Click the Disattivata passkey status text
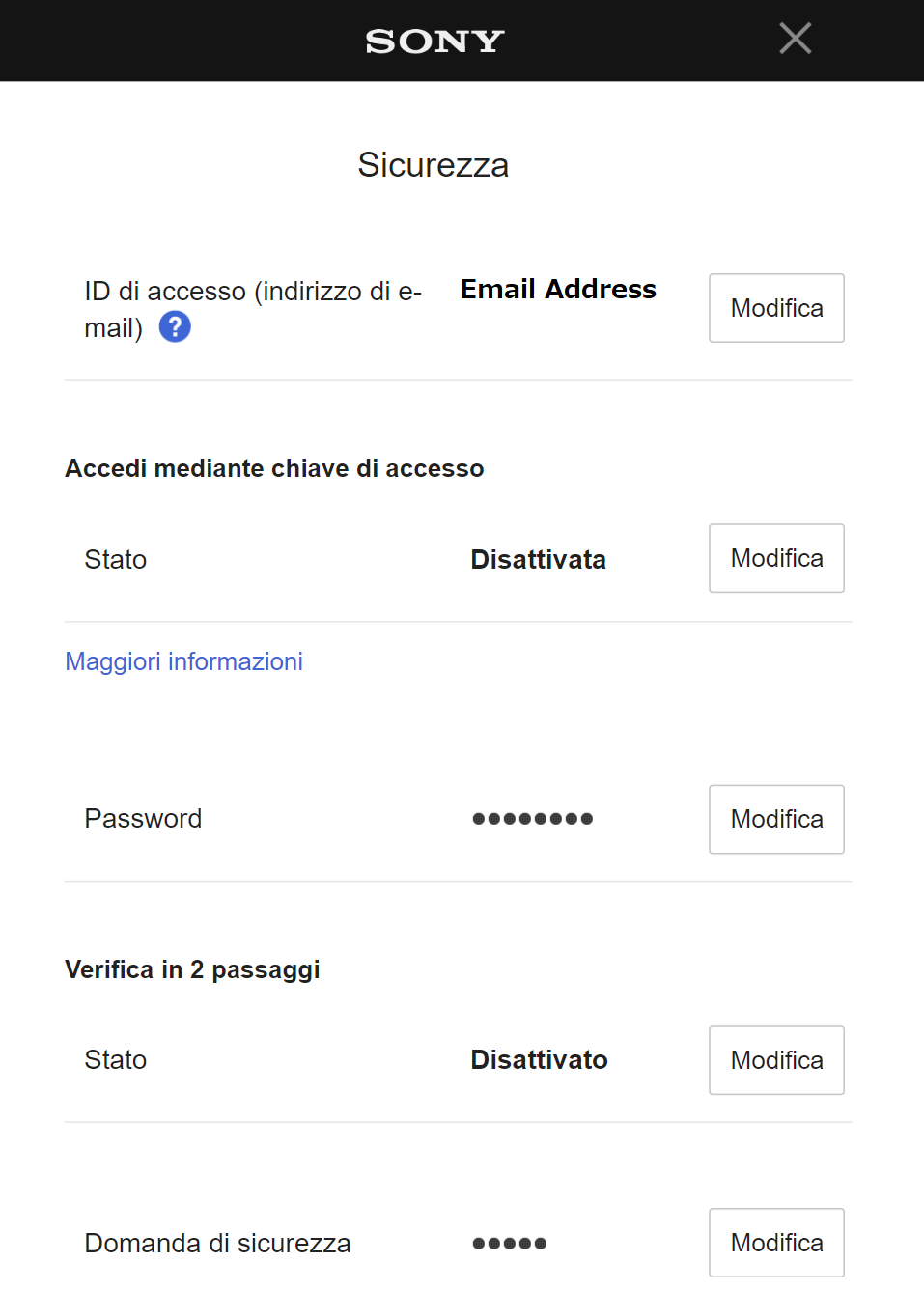The width and height of the screenshot is (924, 1291). tap(538, 560)
